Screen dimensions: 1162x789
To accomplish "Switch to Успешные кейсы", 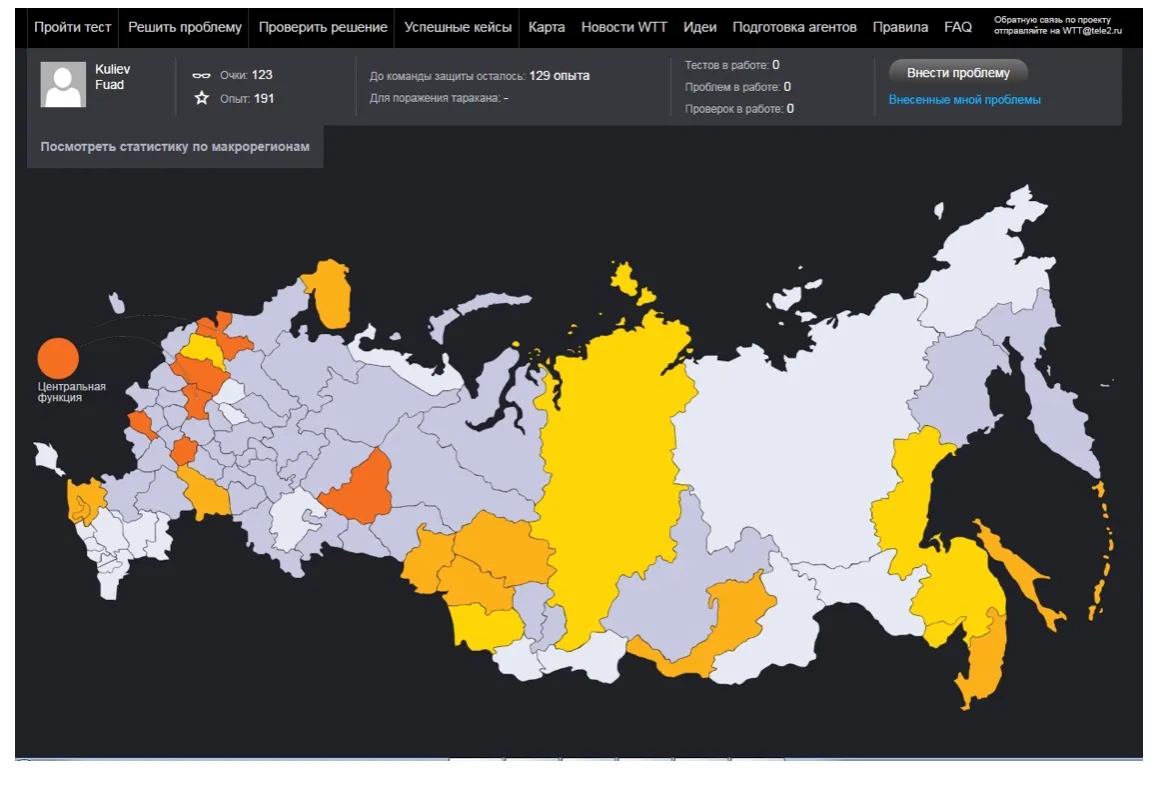I will tap(458, 27).
